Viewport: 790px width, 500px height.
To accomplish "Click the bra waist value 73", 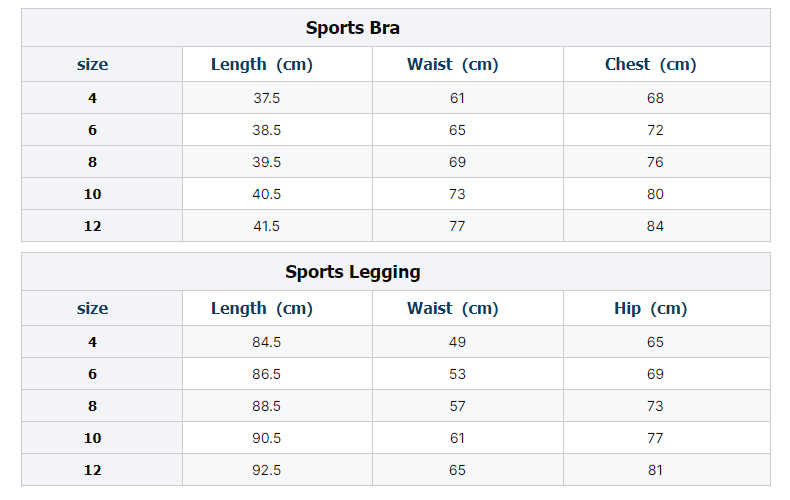I will [457, 194].
